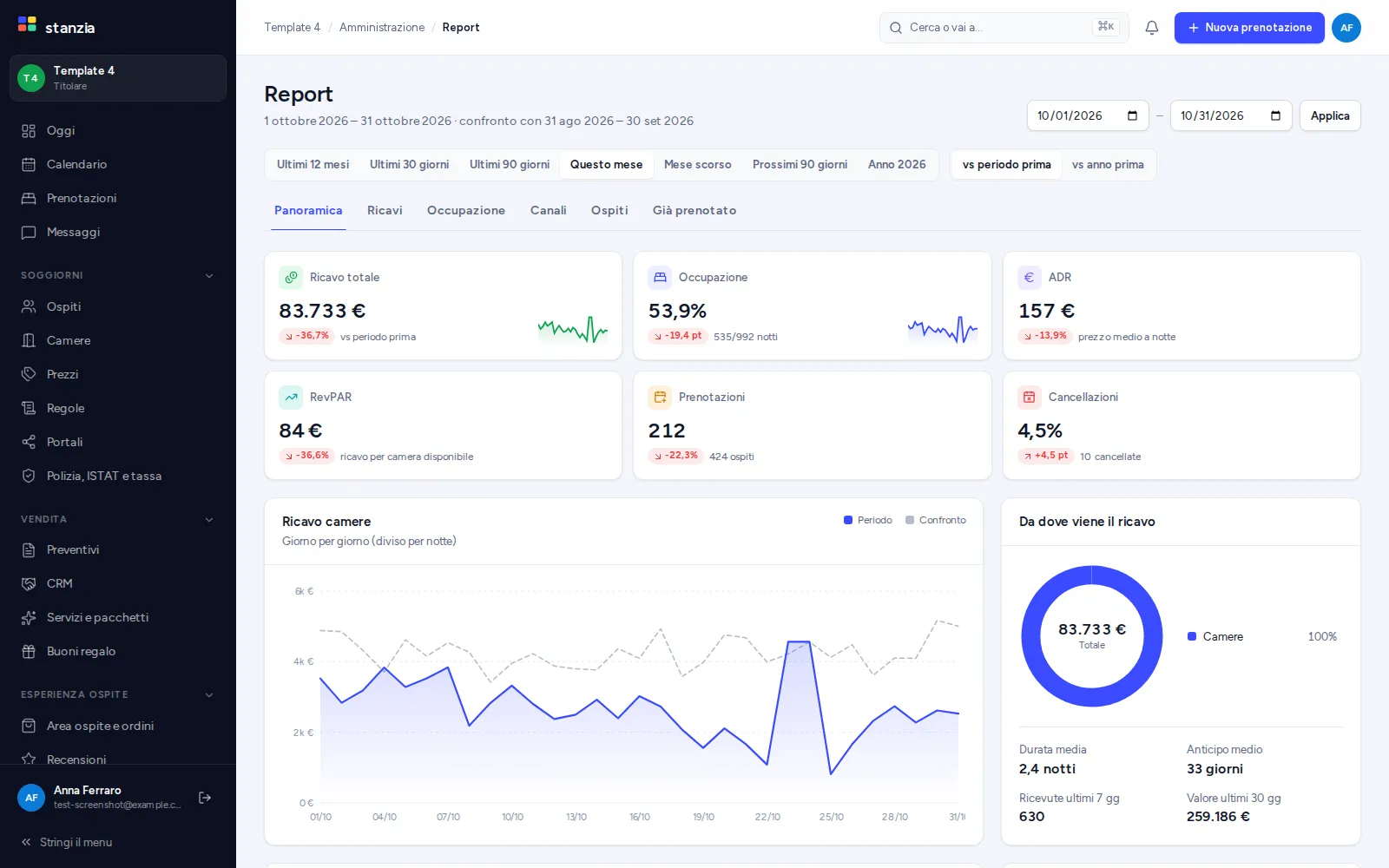This screenshot has height=868, width=1389.
Task: Open the end date calendar picker
Action: click(x=1275, y=115)
